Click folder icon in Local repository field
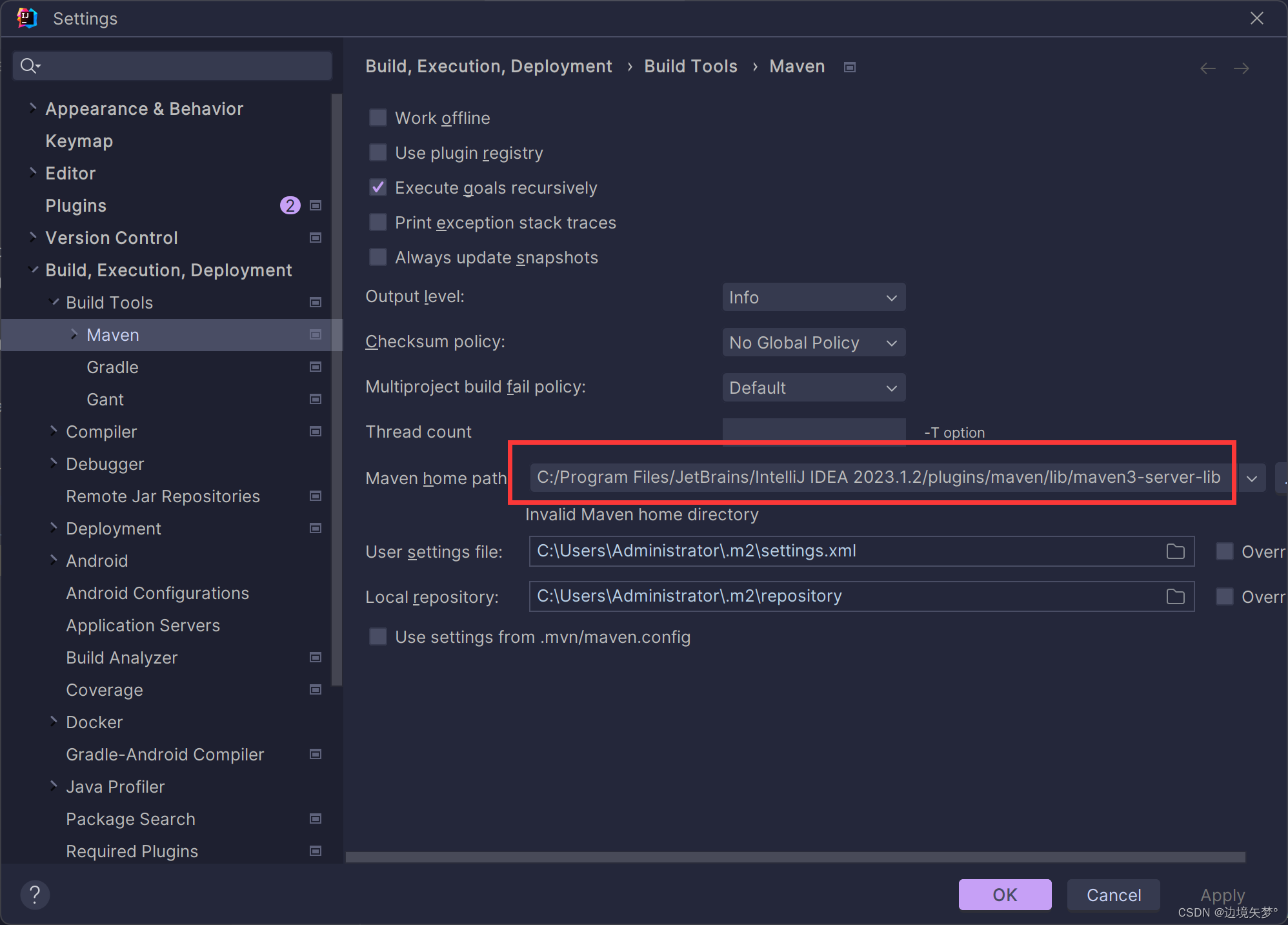 tap(1175, 596)
